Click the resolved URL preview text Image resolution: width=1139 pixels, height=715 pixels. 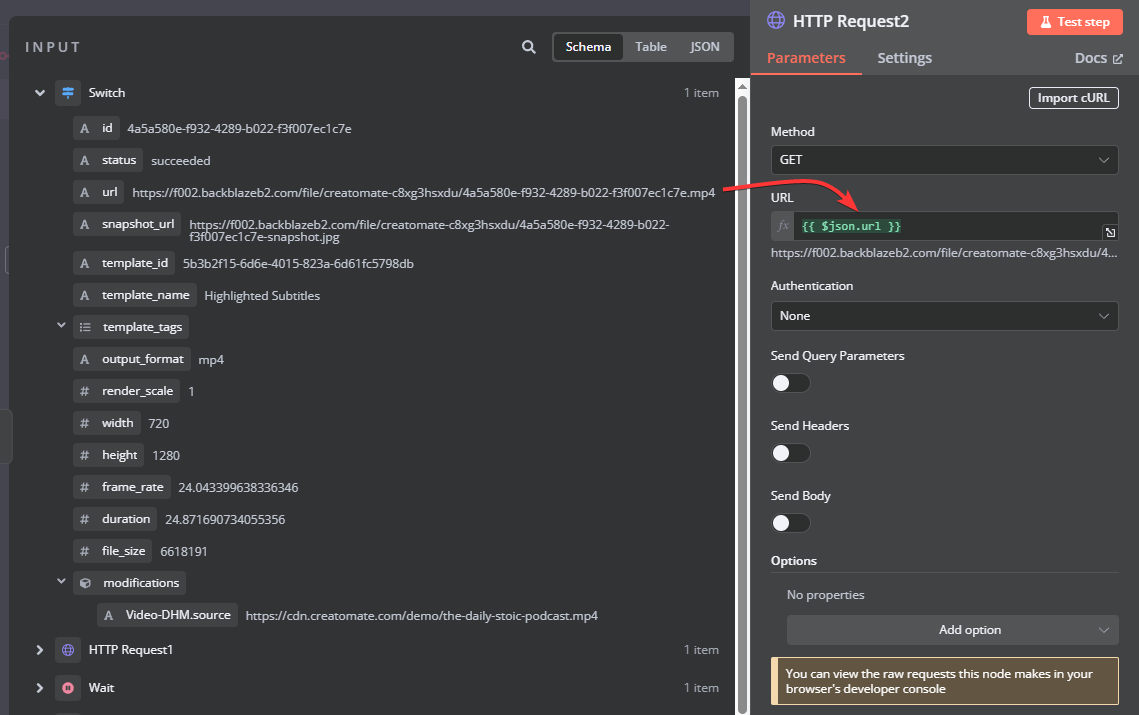pos(944,254)
